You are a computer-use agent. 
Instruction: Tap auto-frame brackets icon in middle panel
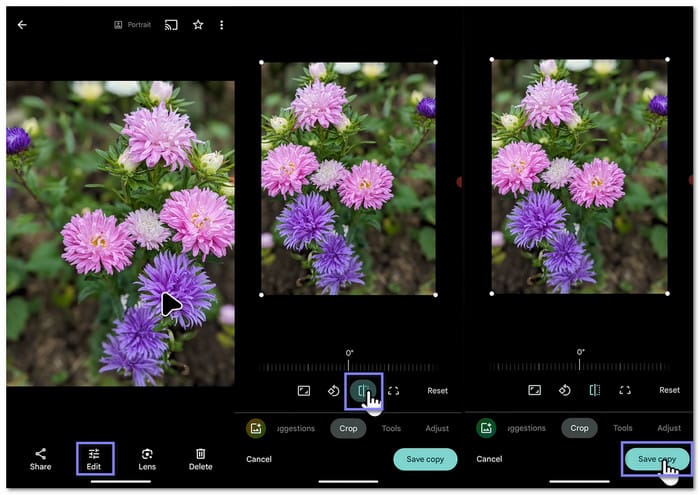coord(393,391)
